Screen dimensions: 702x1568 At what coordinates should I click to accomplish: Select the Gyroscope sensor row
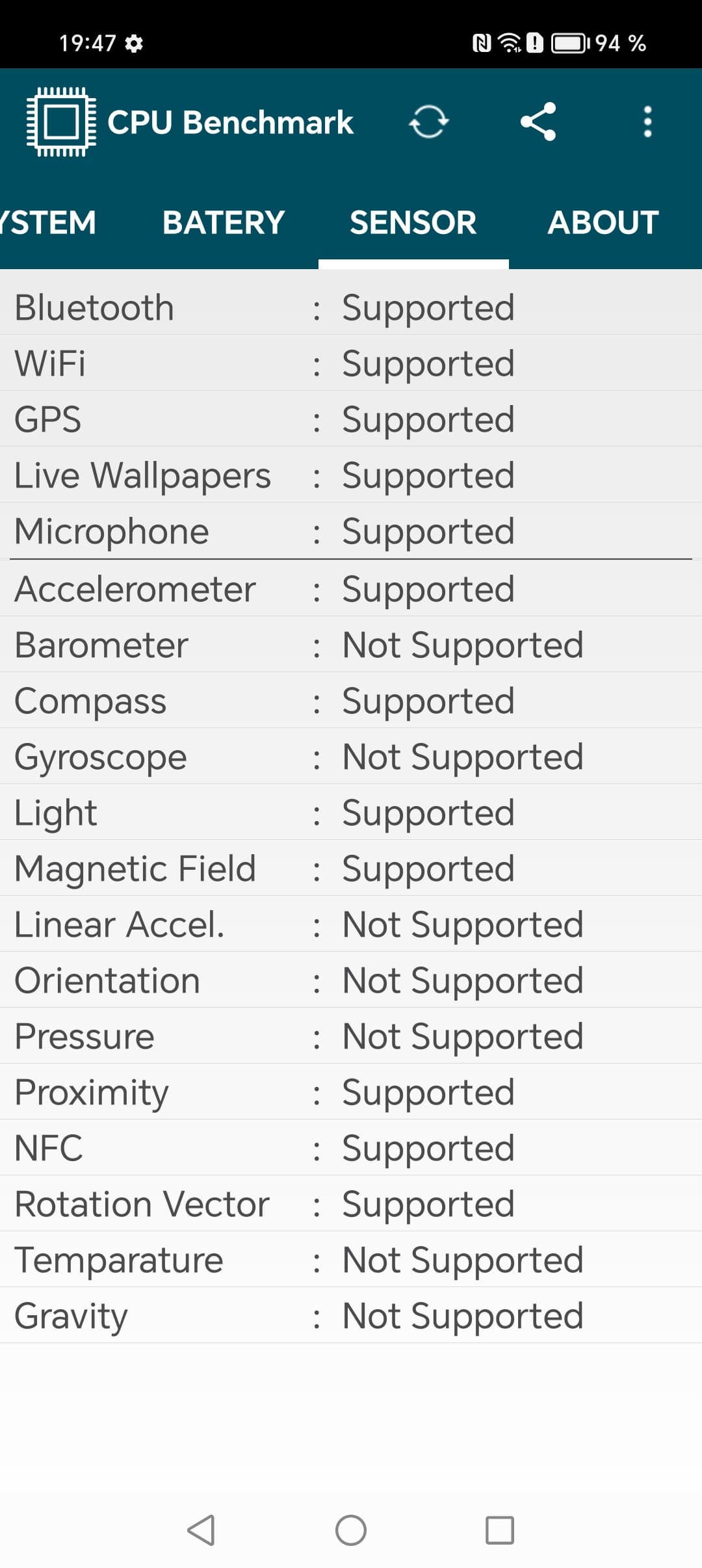coord(351,757)
